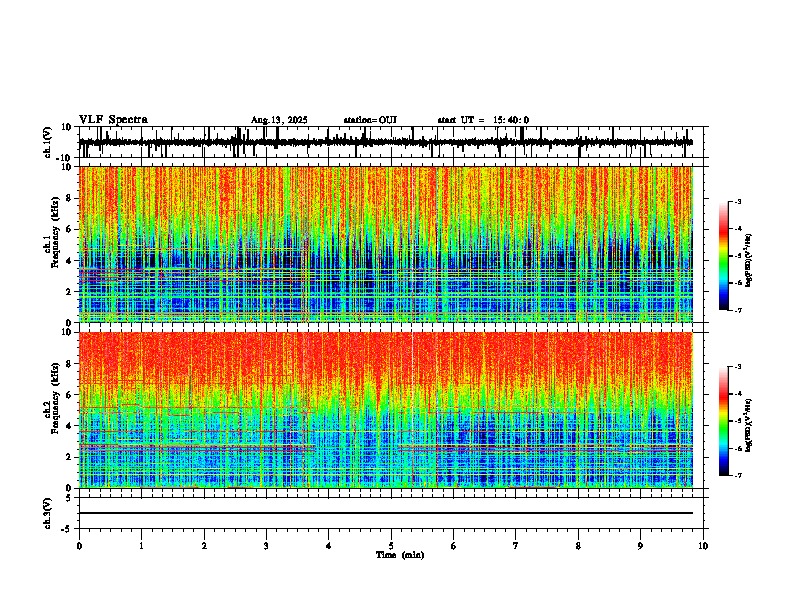Screen dimensions: 792x612
Task: Click the "-7" tick on ch.1 color bar
Action: coord(738,310)
